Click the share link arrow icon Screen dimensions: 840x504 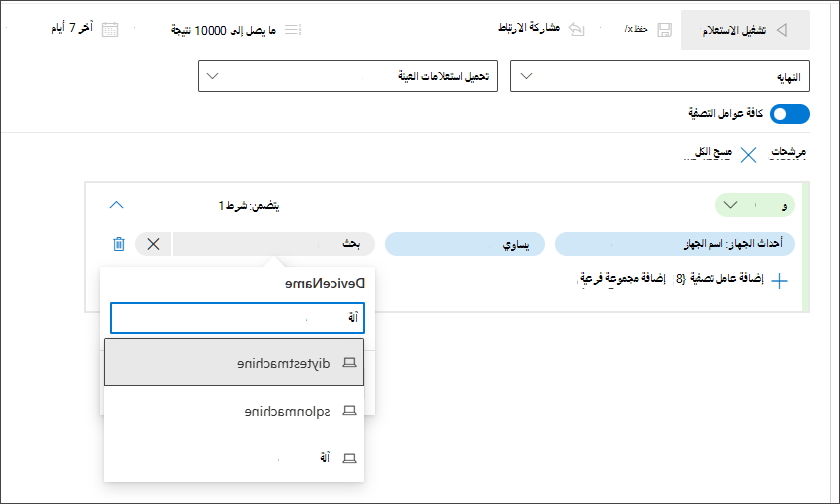click(x=576, y=29)
